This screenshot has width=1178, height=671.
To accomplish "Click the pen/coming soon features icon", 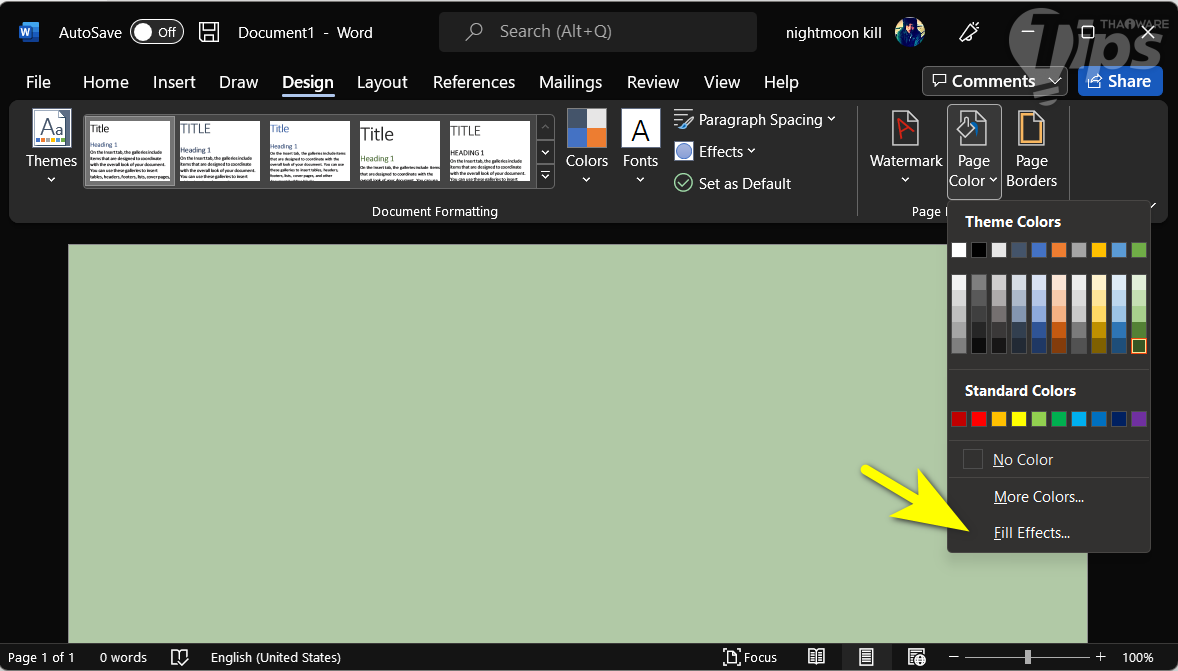I will pyautogui.click(x=970, y=32).
